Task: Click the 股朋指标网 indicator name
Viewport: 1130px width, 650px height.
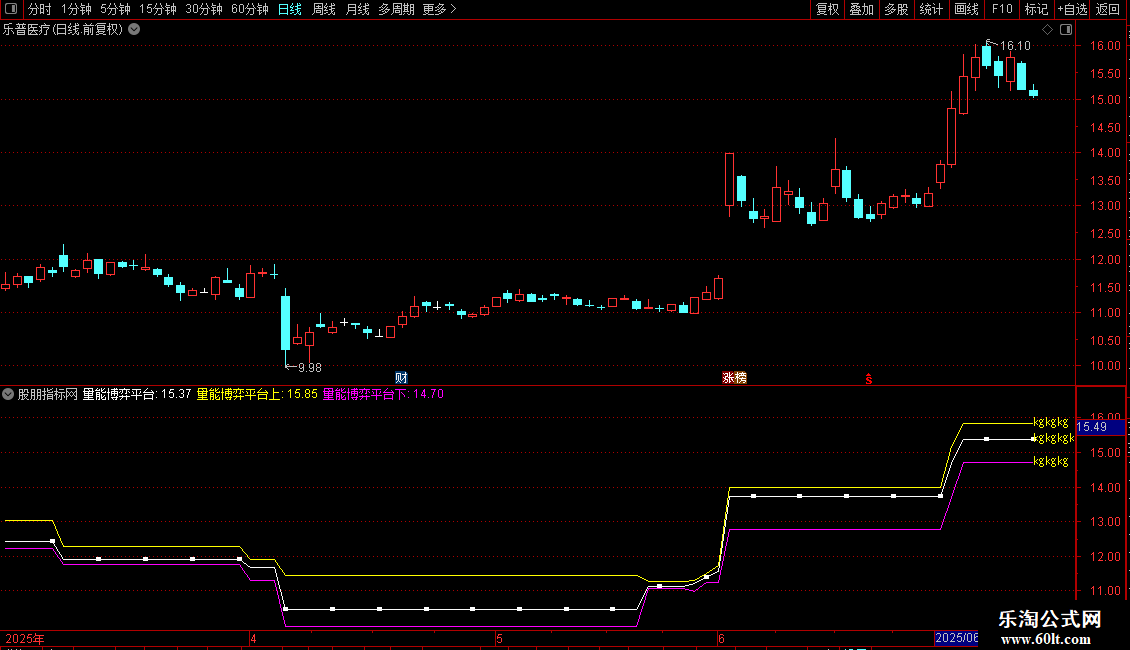Action: pos(48,394)
